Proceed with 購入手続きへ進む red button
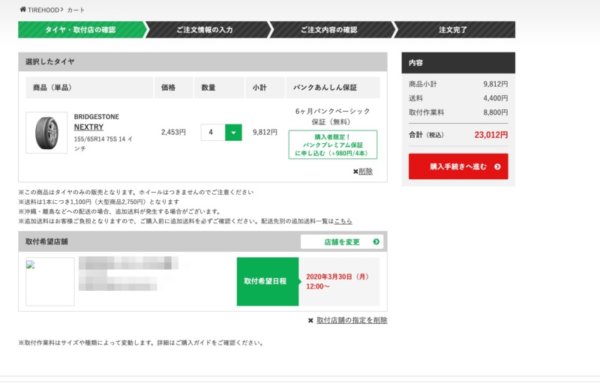Viewport: 600px width, 383px height. coord(458,166)
